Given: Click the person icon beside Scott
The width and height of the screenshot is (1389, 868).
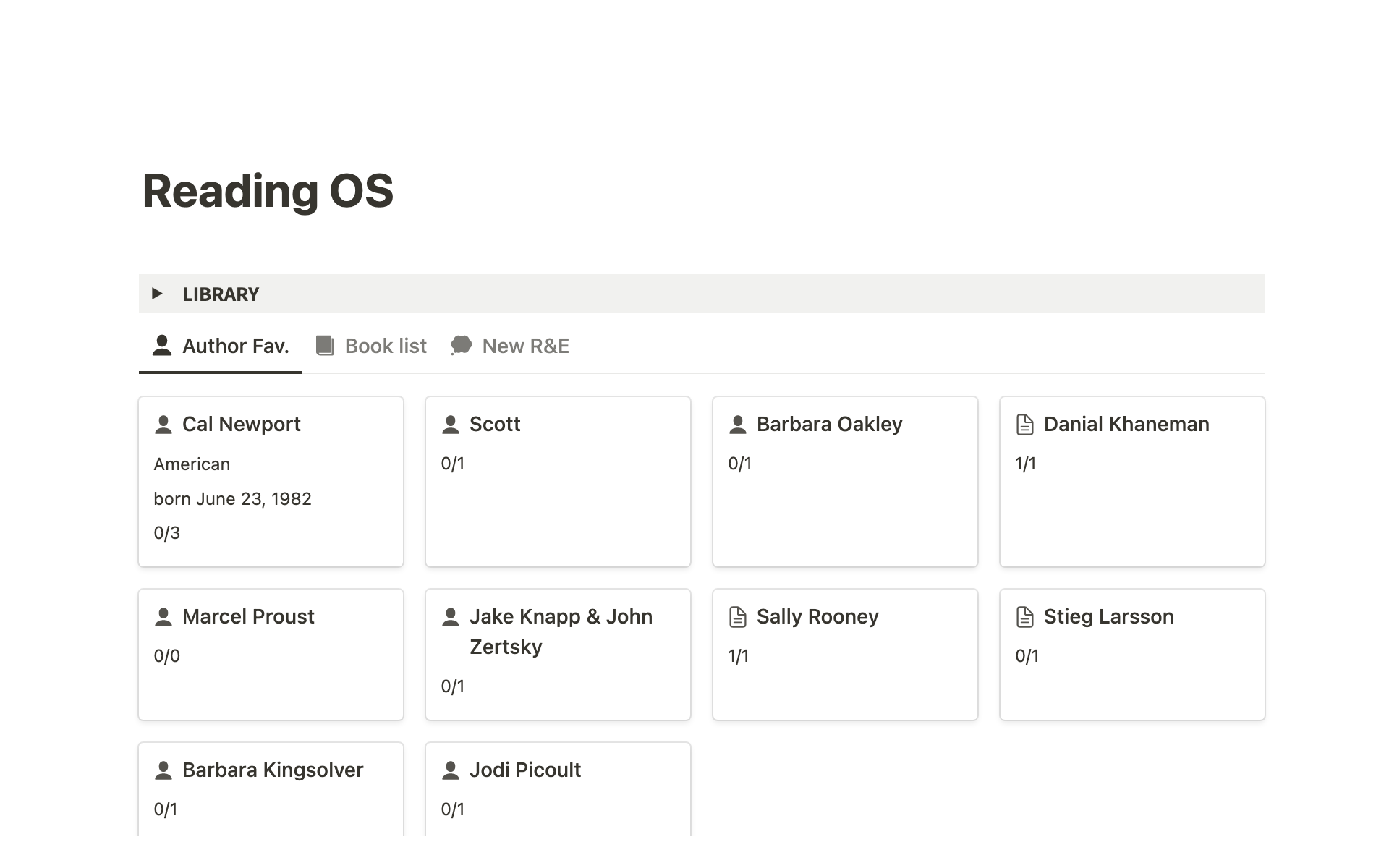Looking at the screenshot, I should (x=451, y=425).
